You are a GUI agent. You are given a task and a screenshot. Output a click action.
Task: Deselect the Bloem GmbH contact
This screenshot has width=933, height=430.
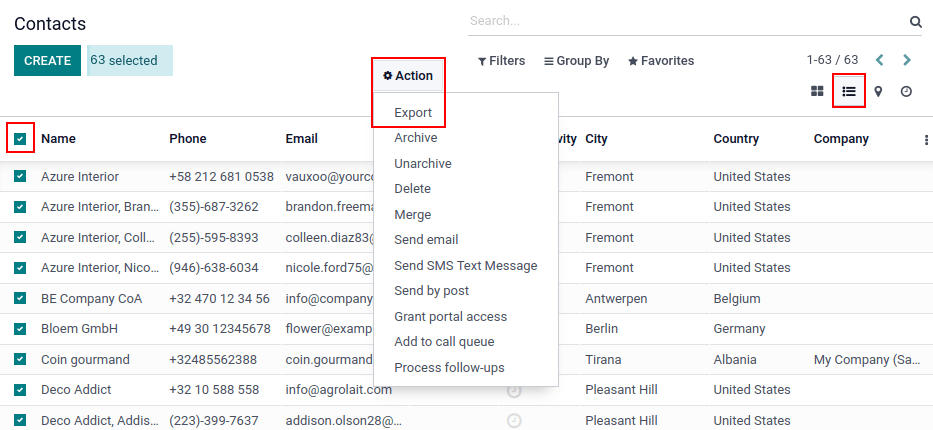coord(20,329)
